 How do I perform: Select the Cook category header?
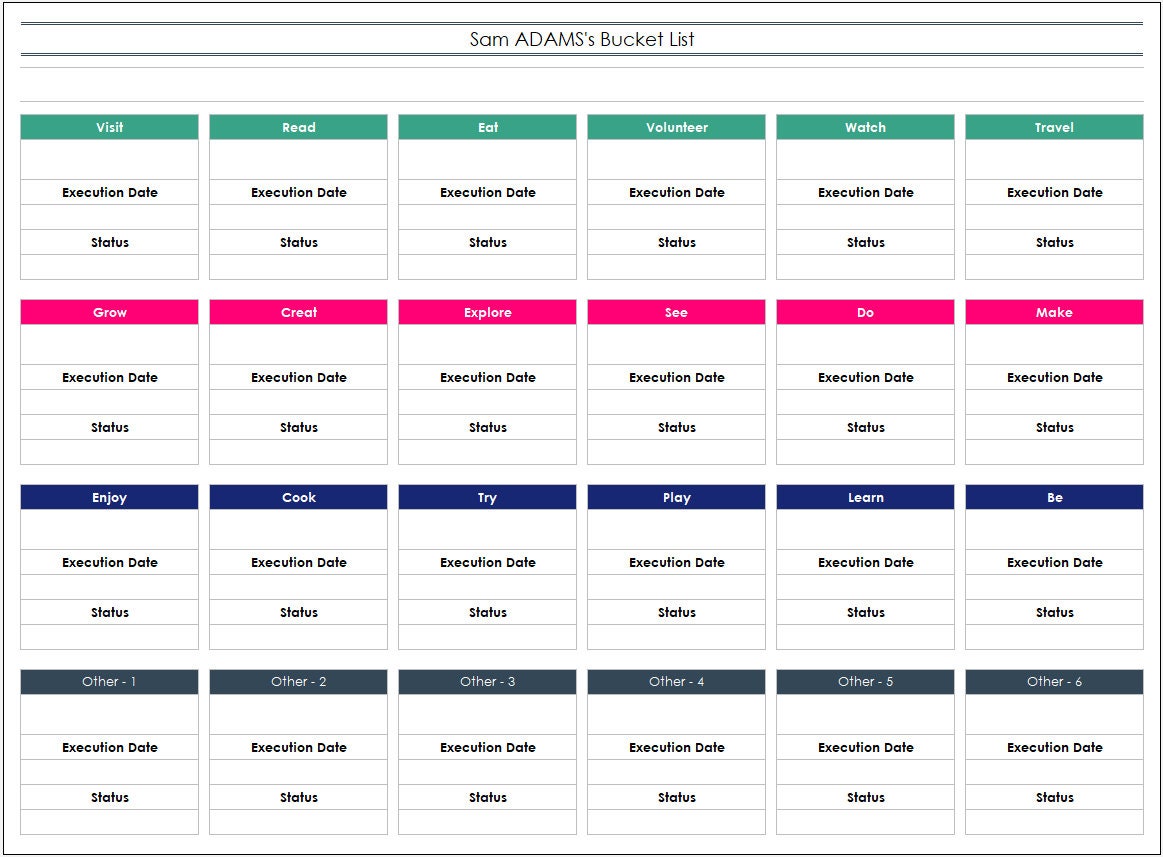coord(297,497)
